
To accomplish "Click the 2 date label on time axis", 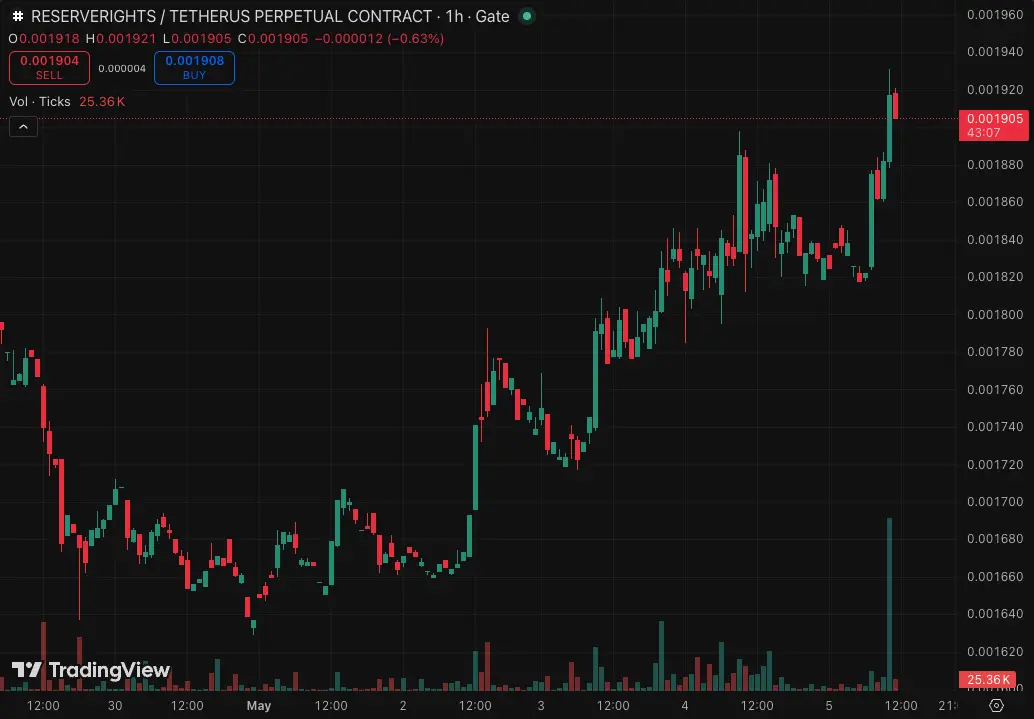I will [x=403, y=706].
